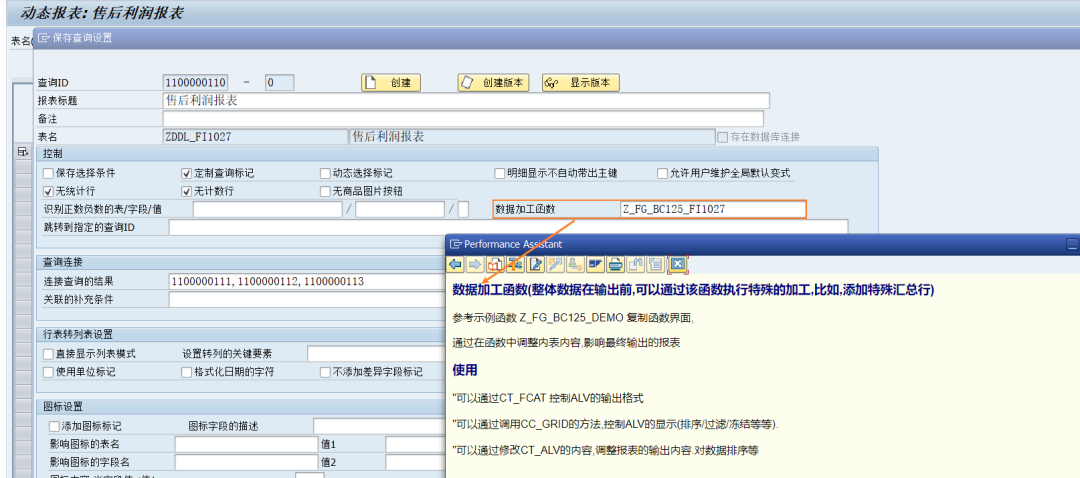This screenshot has width=1080, height=478.
Task: Toggle 不添加差异字段标记 checkbox
Action: coord(325,372)
